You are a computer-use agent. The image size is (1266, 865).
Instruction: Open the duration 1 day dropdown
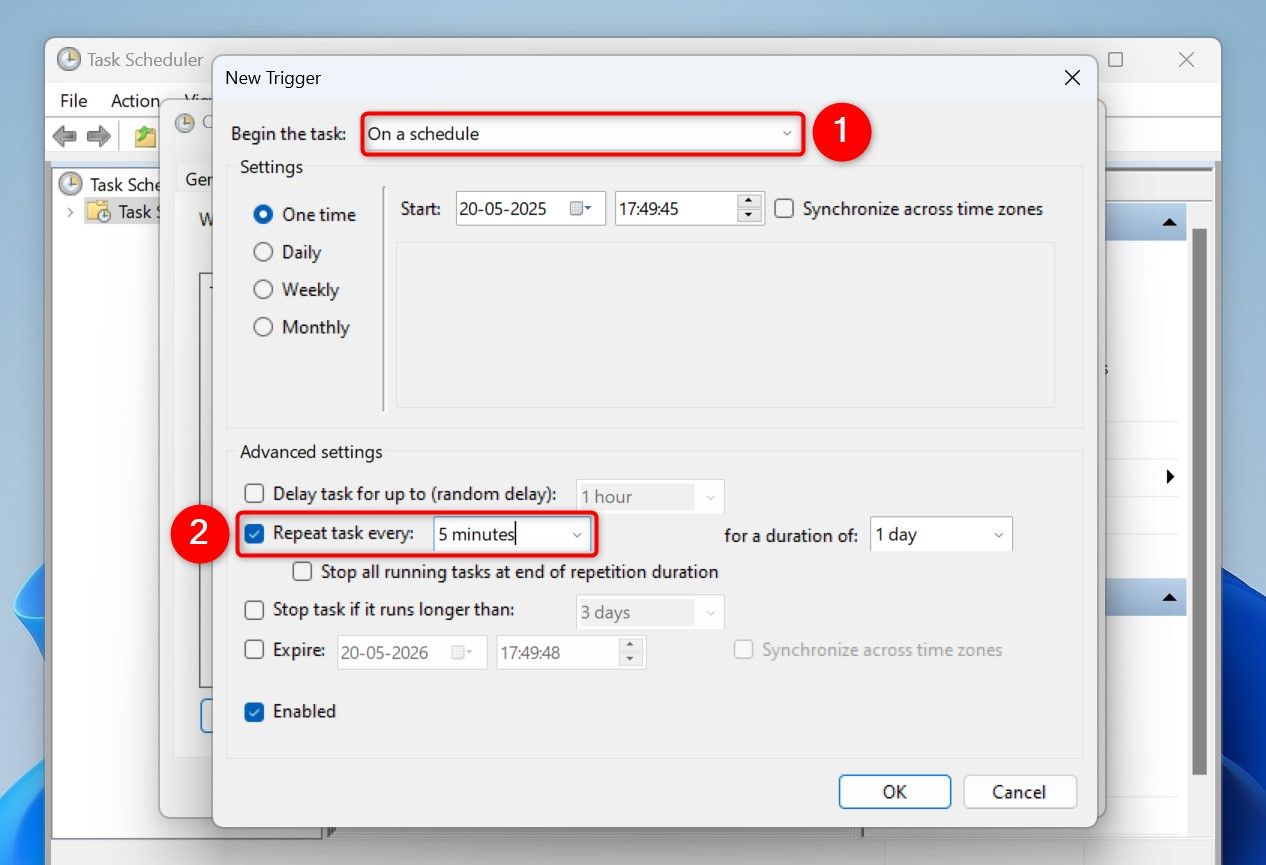997,535
